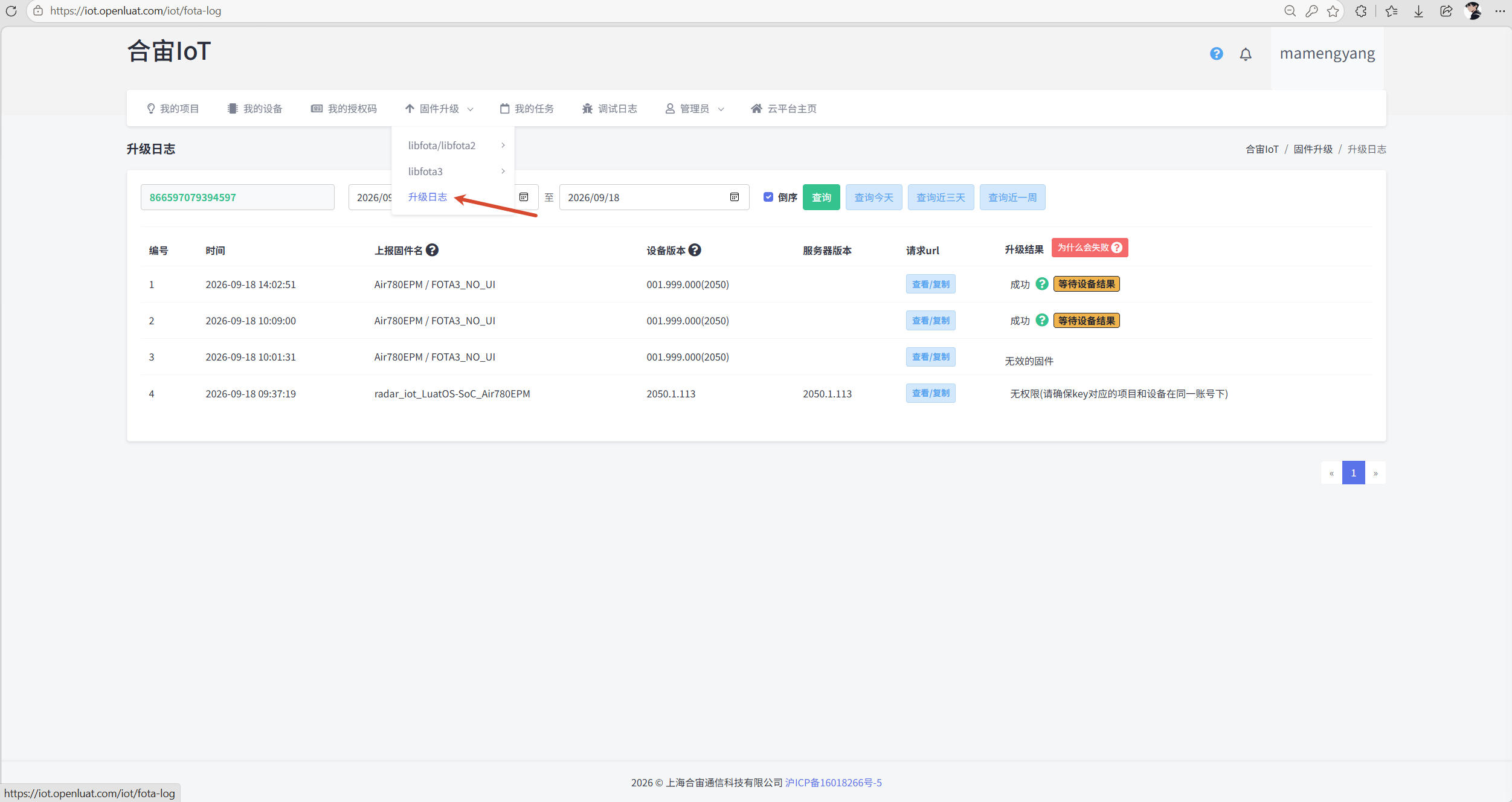Open 我的授权码 in navigation
1512x802 pixels.
click(x=344, y=109)
